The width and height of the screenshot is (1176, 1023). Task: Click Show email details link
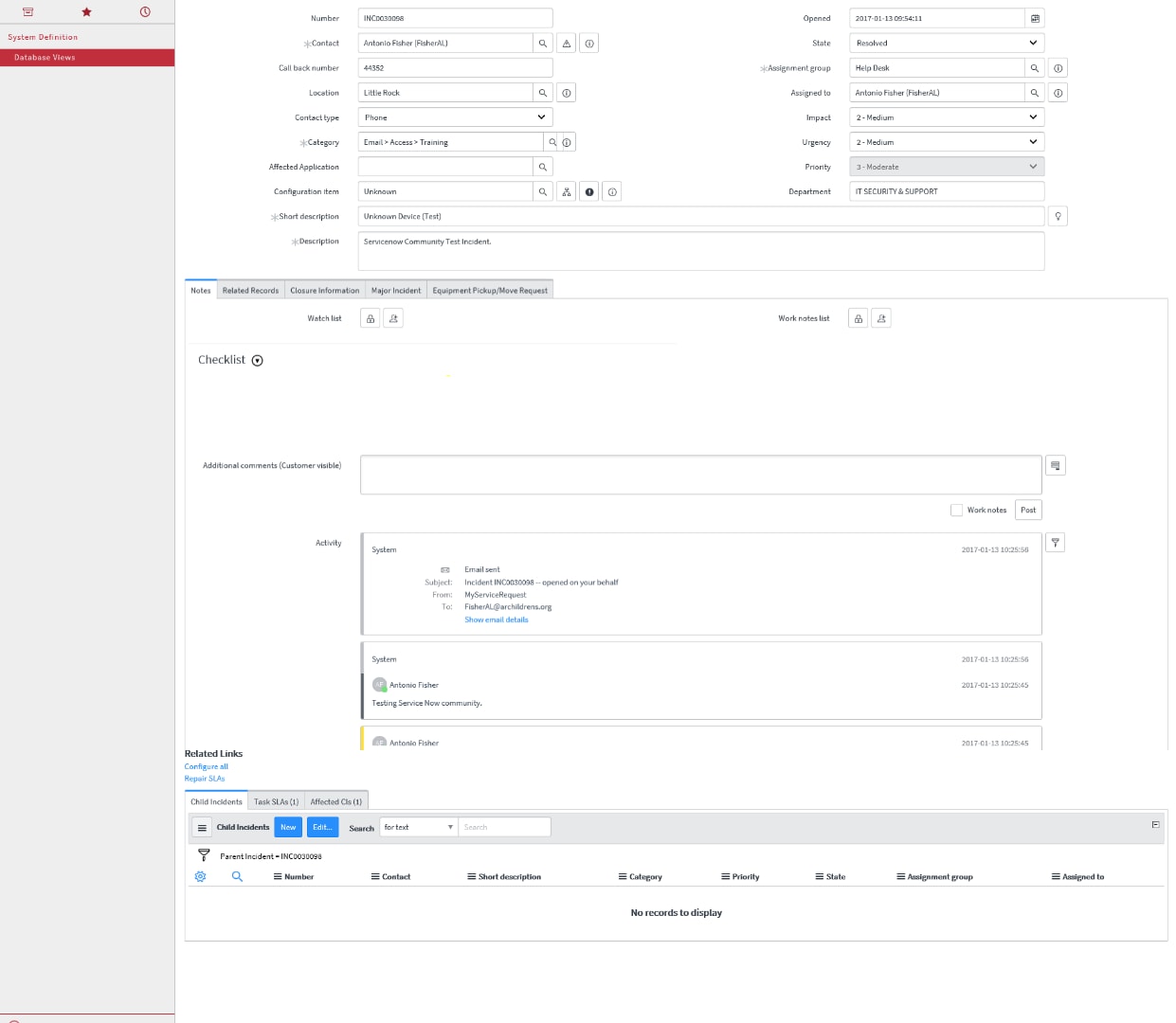click(497, 619)
